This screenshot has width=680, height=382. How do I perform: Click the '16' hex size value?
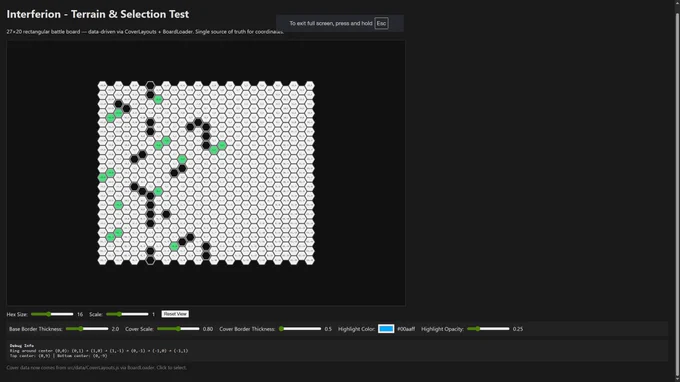click(80, 314)
